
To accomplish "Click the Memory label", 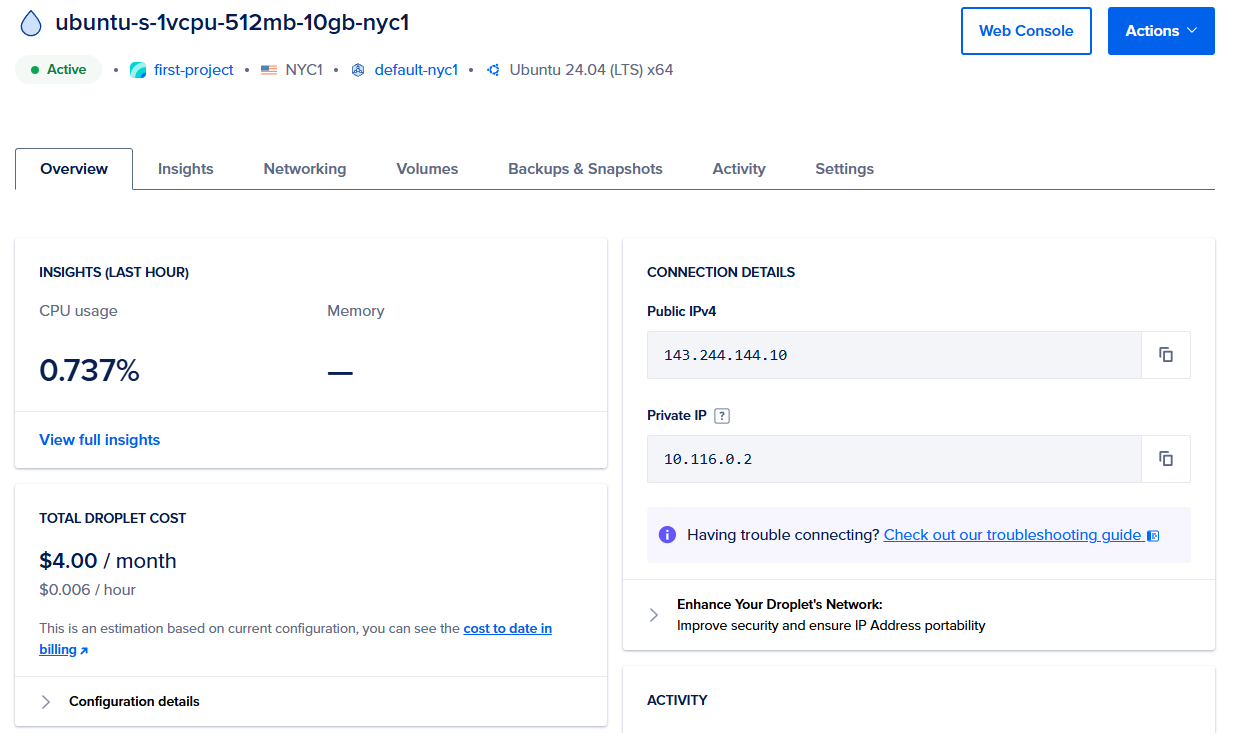I will click(x=355, y=311).
